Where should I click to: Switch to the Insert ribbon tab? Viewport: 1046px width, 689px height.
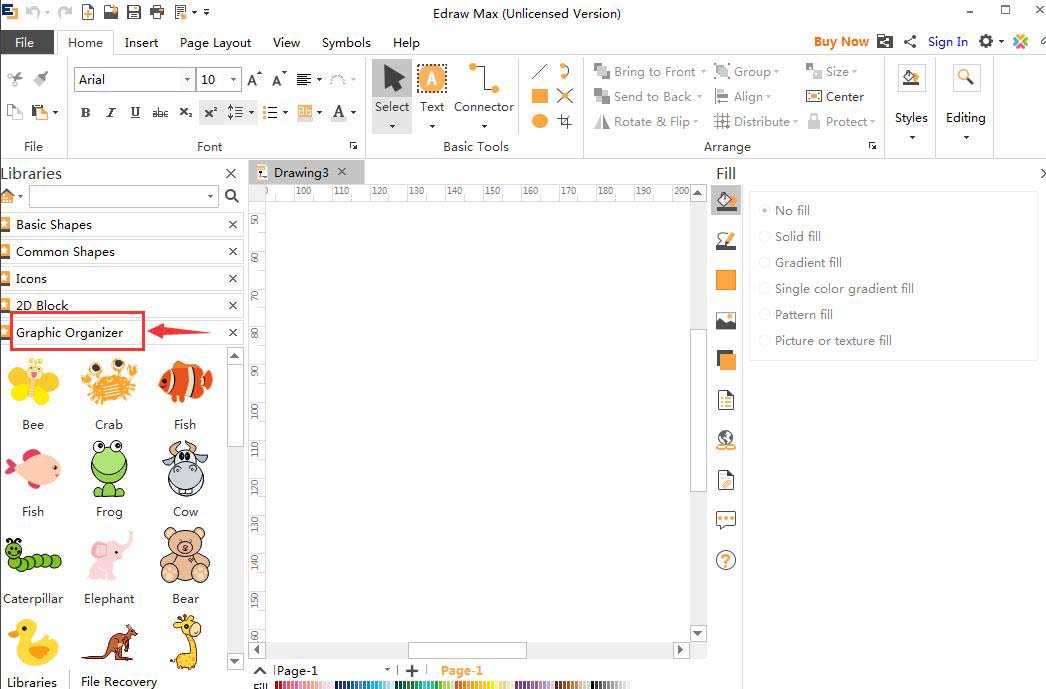pyautogui.click(x=141, y=42)
